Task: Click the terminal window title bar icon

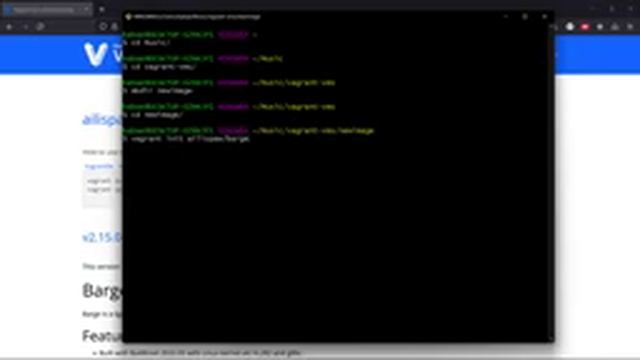Action: click(128, 17)
